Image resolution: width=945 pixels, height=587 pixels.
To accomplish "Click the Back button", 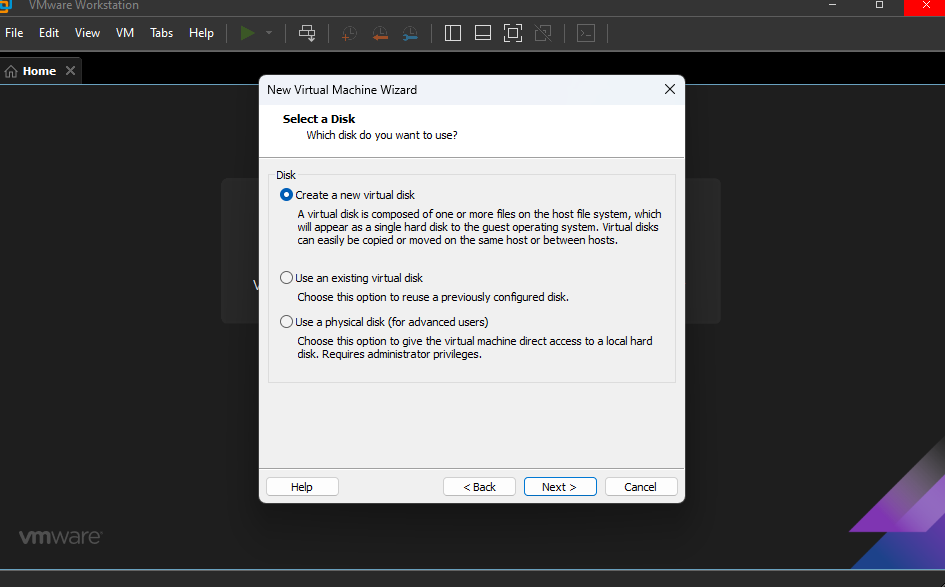I will tap(479, 487).
